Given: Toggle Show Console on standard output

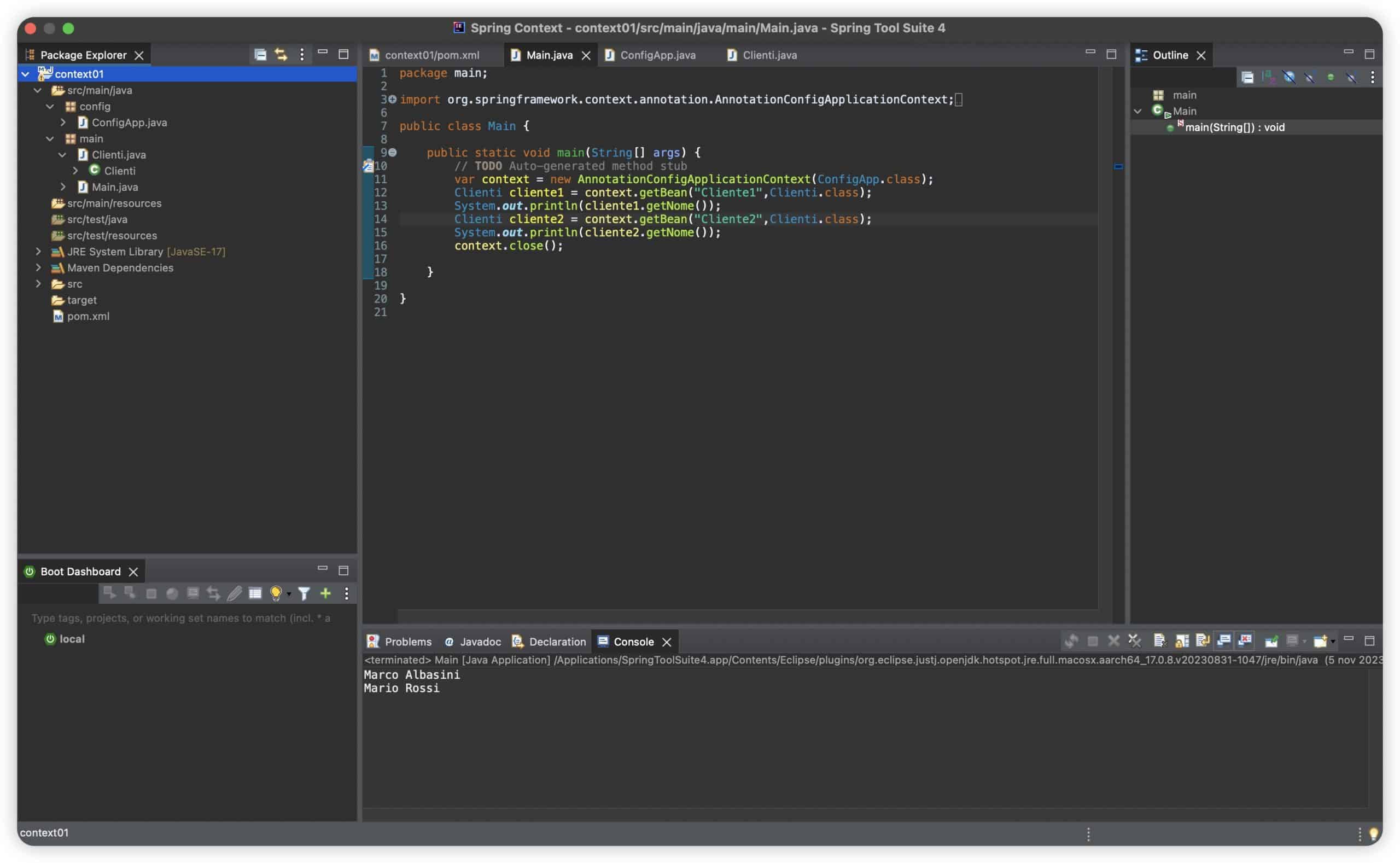Looking at the screenshot, I should pyautogui.click(x=1224, y=641).
